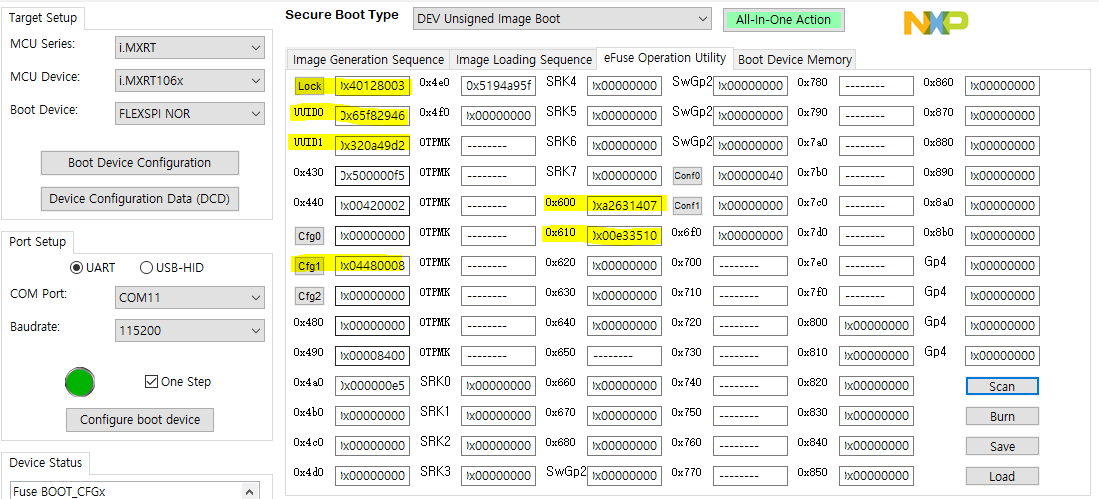The image size is (1099, 499).
Task: Open the Boot Device Memory tab
Action: (794, 60)
